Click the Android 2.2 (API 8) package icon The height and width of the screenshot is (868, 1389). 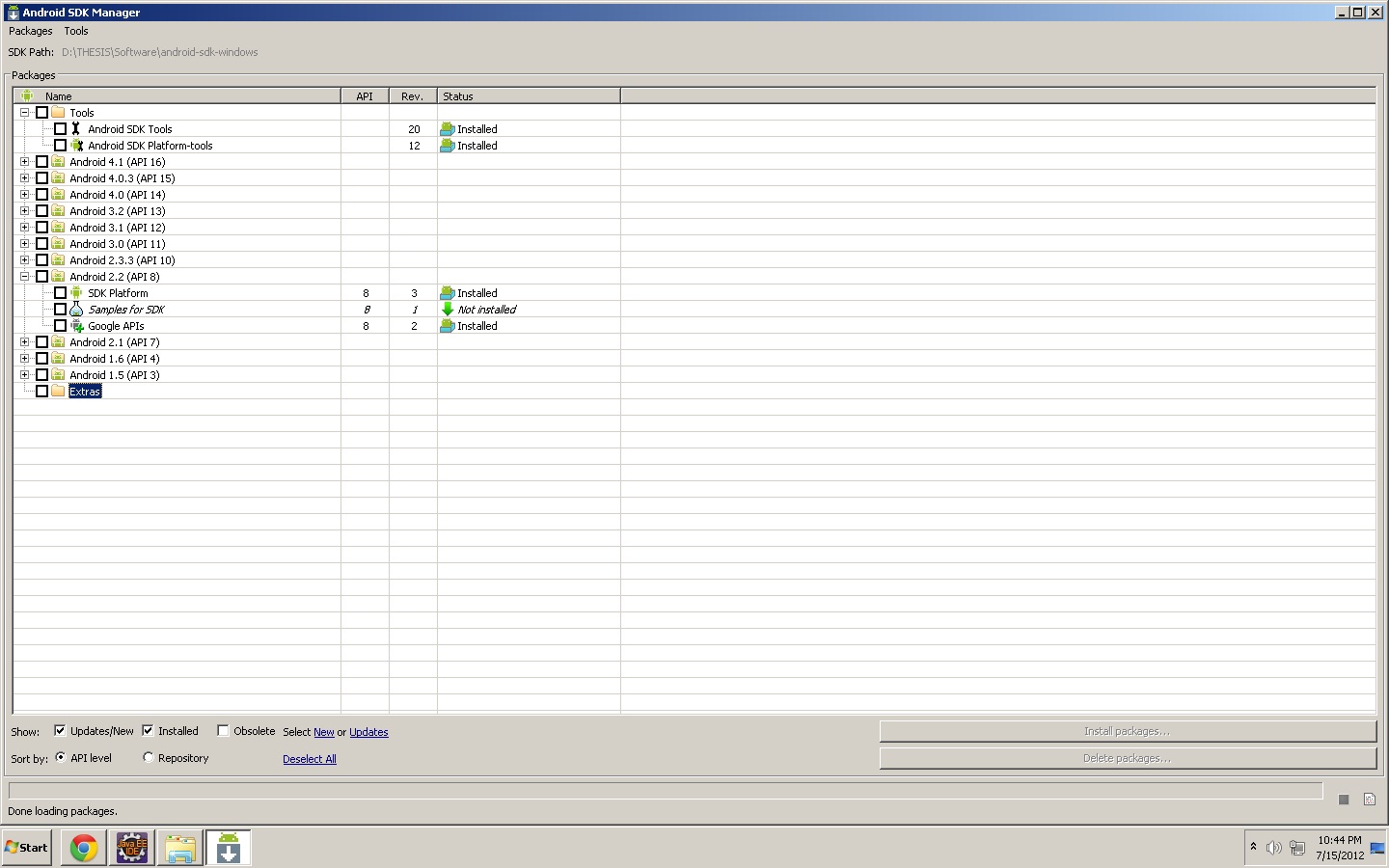tap(58, 276)
